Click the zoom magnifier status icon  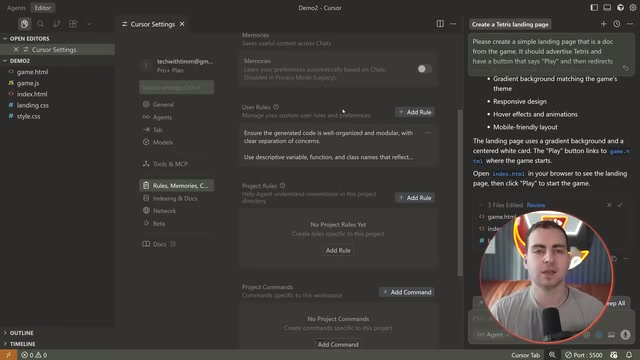[552, 355]
